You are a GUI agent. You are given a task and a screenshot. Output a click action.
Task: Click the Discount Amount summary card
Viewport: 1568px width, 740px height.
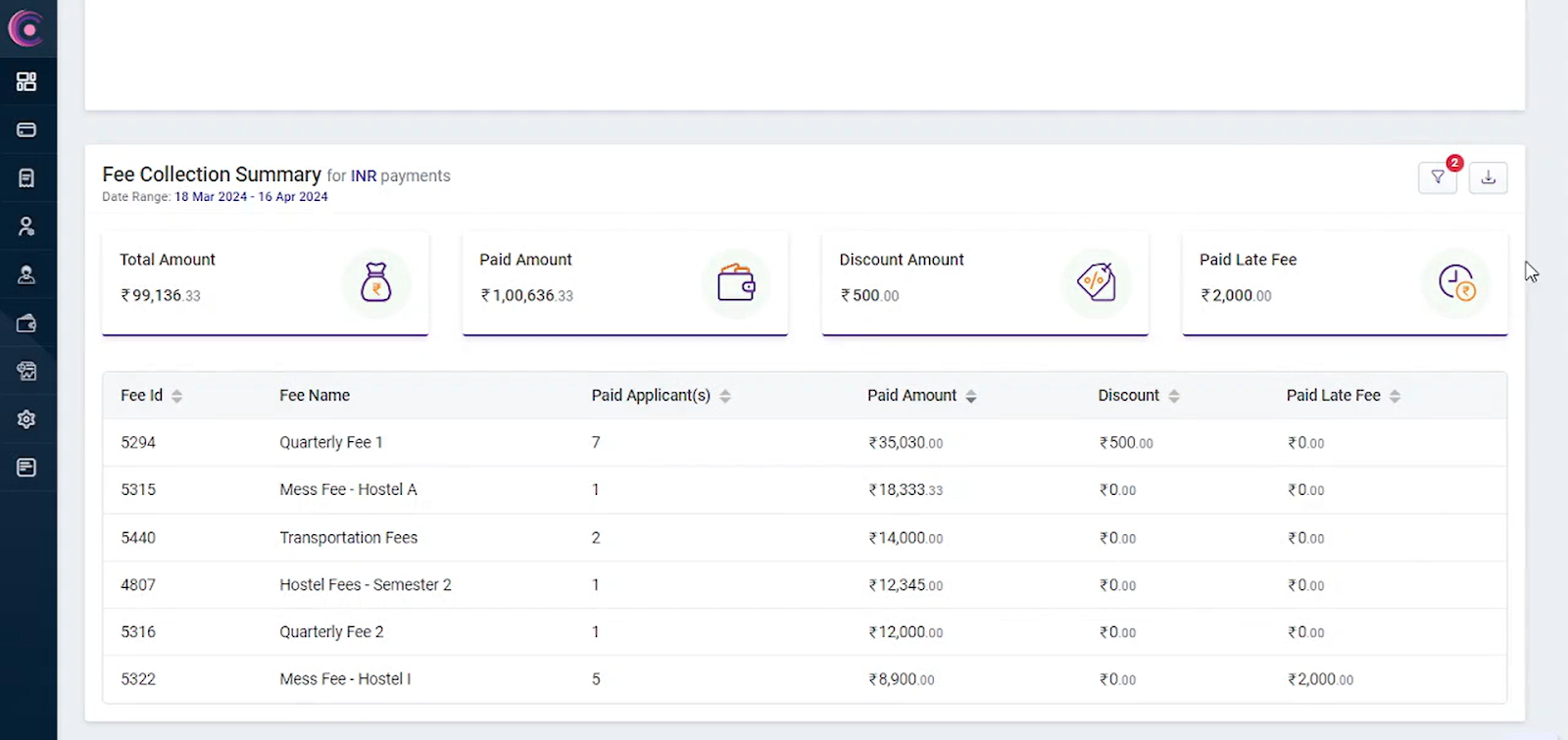[984, 282]
